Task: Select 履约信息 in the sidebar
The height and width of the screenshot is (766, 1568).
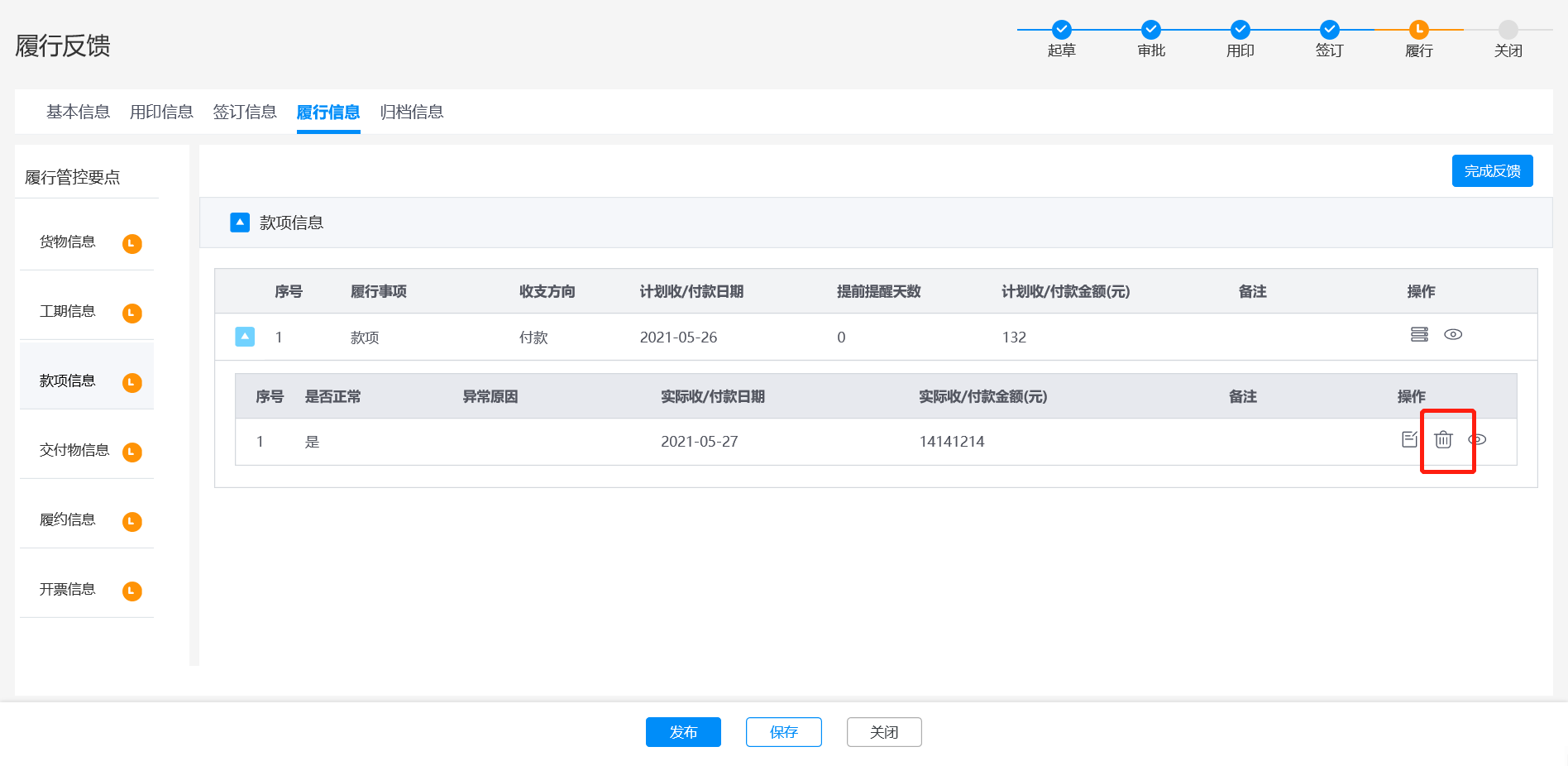Action: [68, 519]
